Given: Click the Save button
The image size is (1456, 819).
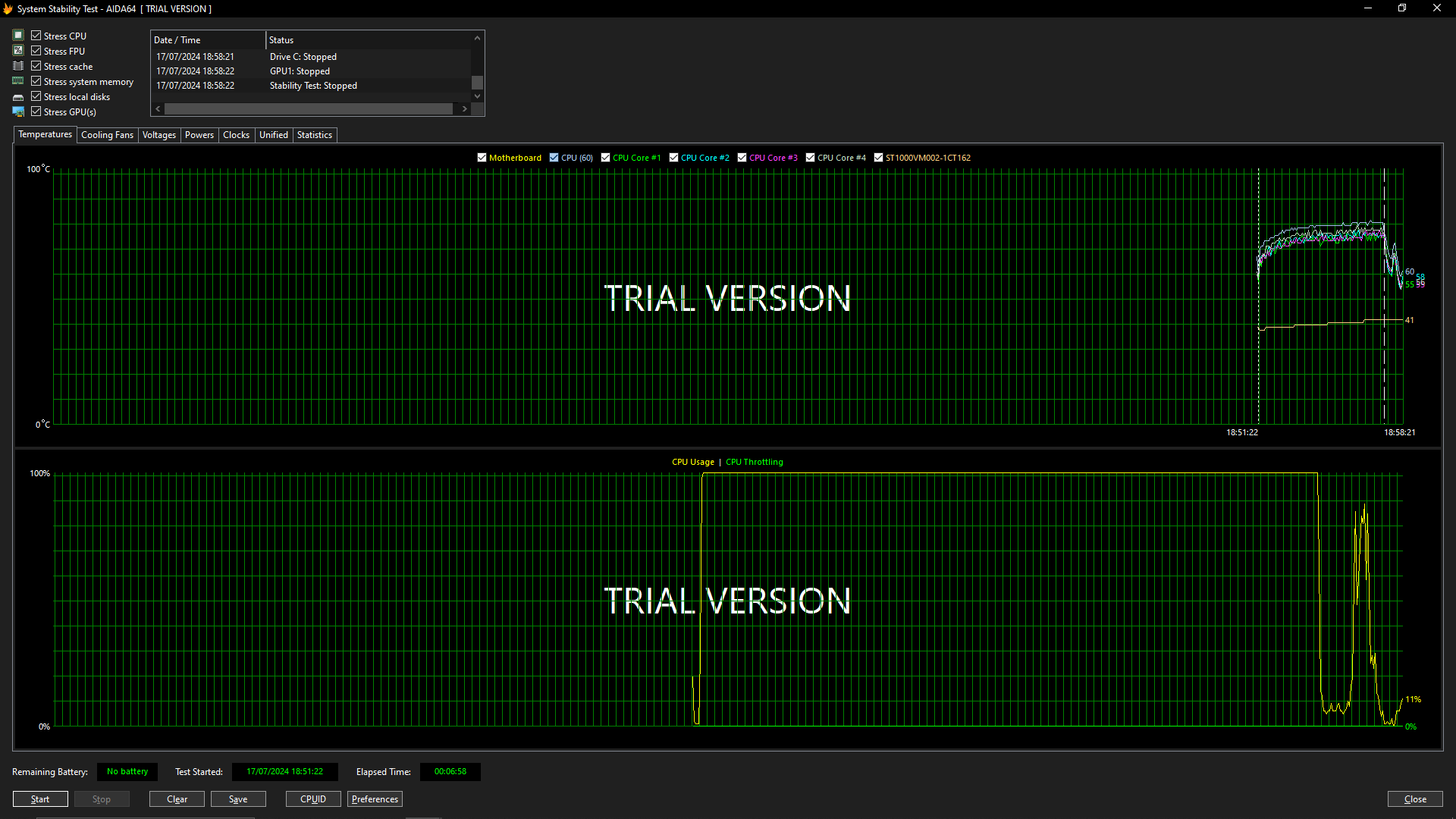Looking at the screenshot, I should [x=238, y=799].
